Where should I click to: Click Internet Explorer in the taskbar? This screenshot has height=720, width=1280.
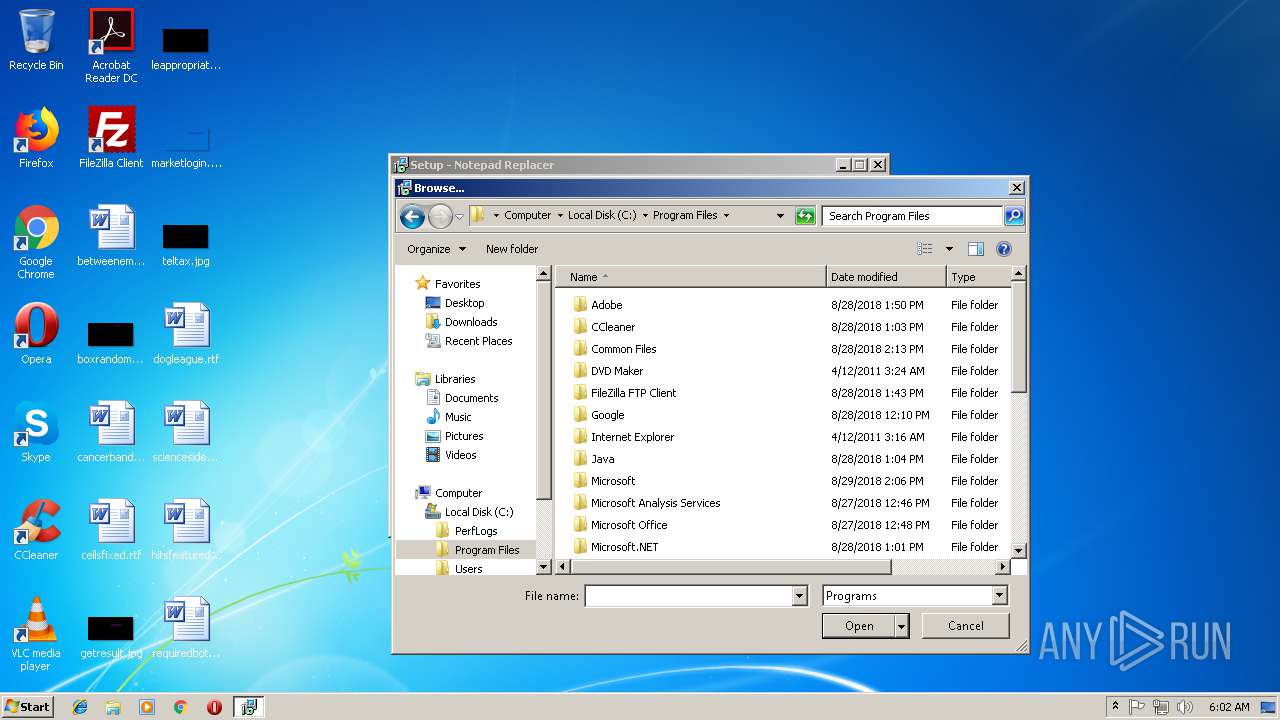pyautogui.click(x=80, y=707)
